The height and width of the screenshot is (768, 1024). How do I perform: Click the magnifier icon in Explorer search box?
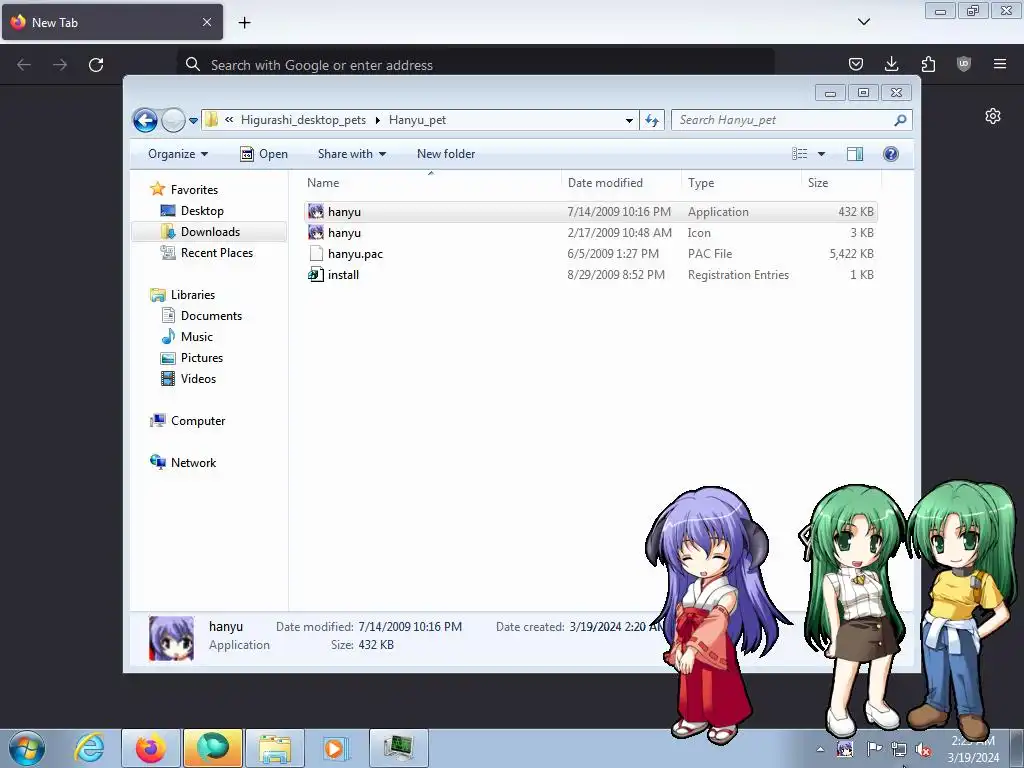tap(901, 120)
